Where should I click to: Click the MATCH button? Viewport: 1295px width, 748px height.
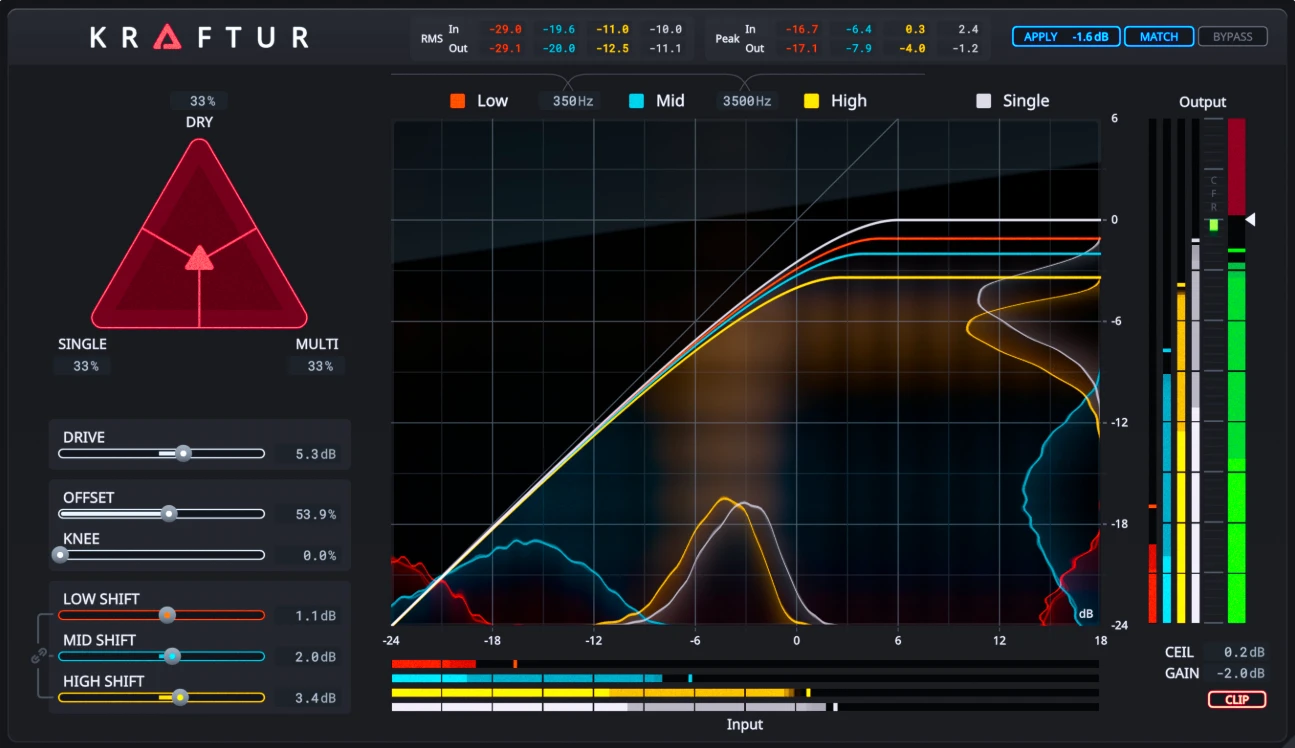(1159, 37)
